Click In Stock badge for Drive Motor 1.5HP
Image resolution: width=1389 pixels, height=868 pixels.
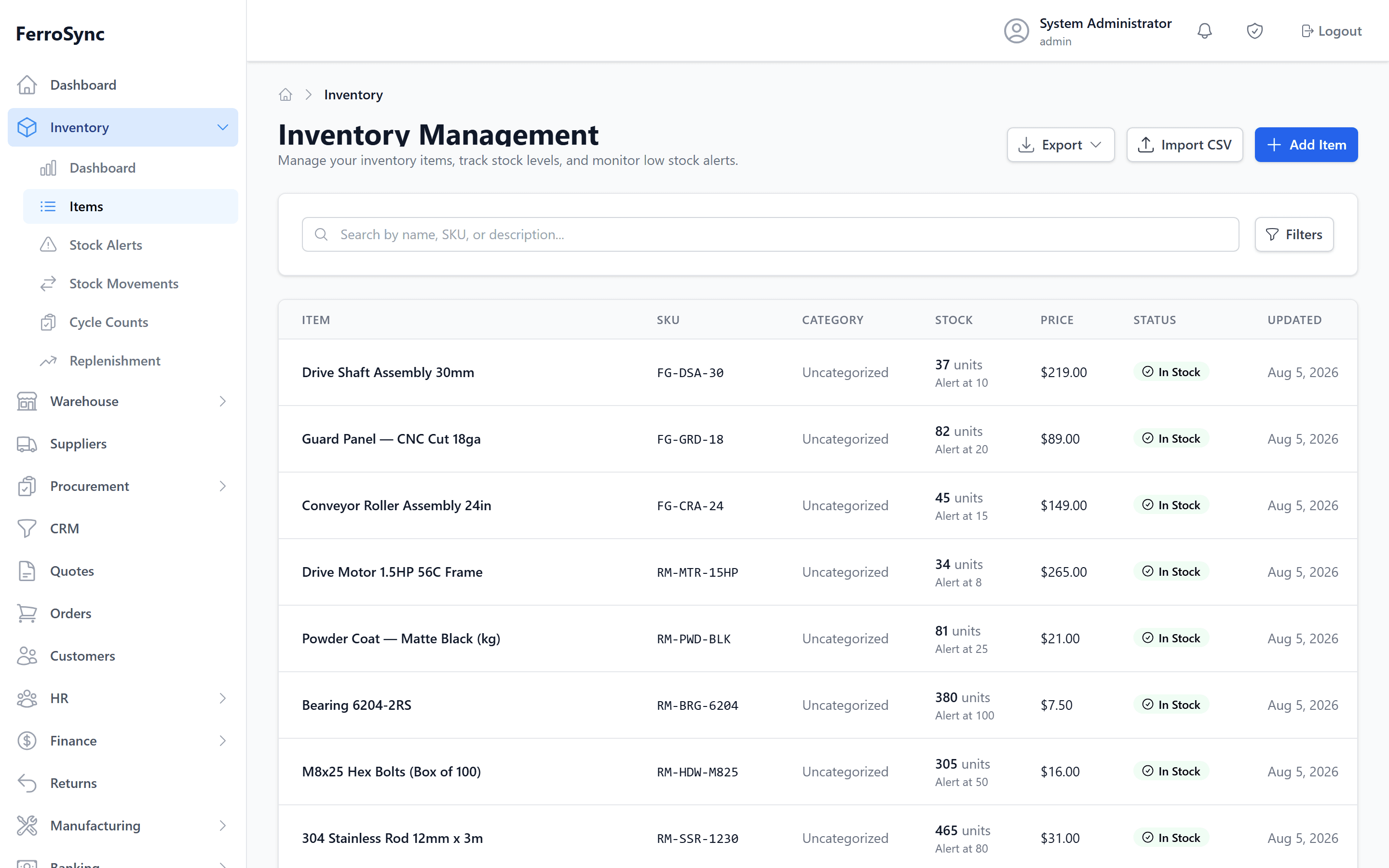tap(1171, 571)
